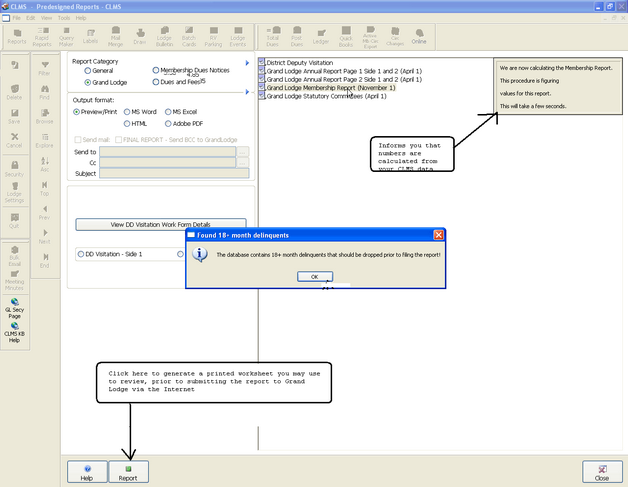Click the Online toolbar icon
Image resolution: width=628 pixels, height=487 pixels.
pyautogui.click(x=418, y=39)
